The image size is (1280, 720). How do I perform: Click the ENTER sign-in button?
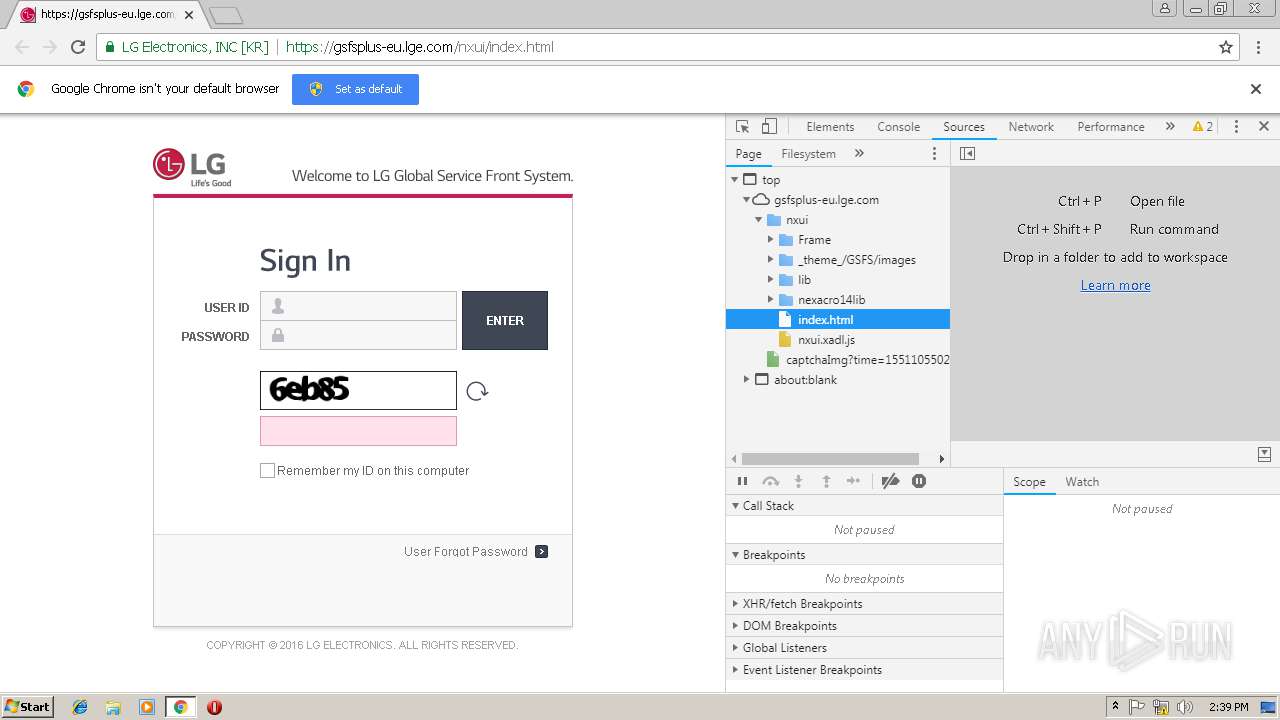pyautogui.click(x=505, y=320)
